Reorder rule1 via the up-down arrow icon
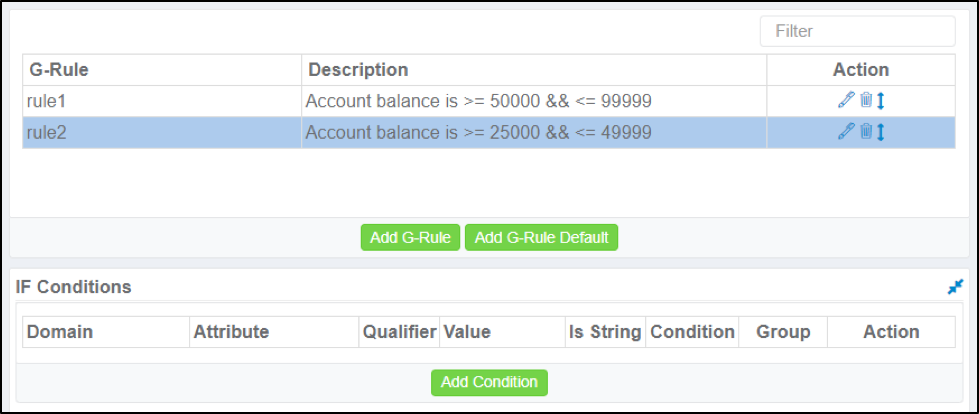 pos(880,101)
